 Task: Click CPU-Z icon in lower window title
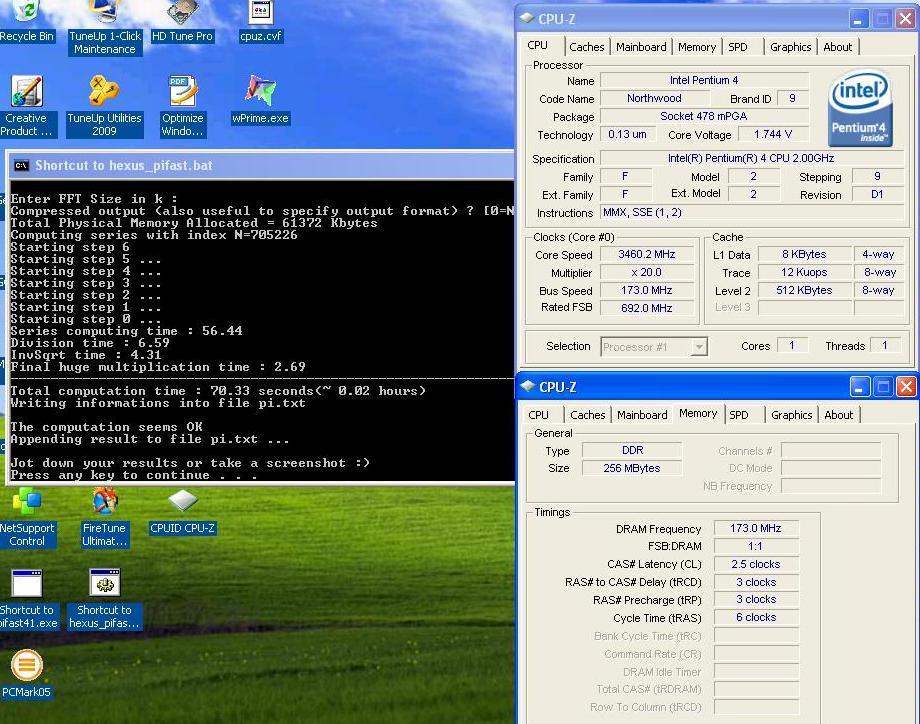point(527,386)
